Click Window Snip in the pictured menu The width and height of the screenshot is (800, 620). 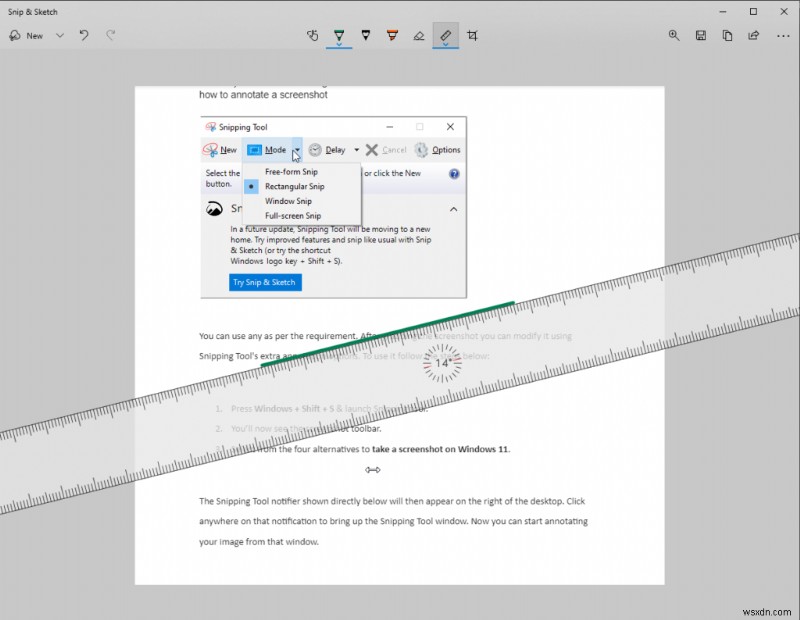click(288, 201)
